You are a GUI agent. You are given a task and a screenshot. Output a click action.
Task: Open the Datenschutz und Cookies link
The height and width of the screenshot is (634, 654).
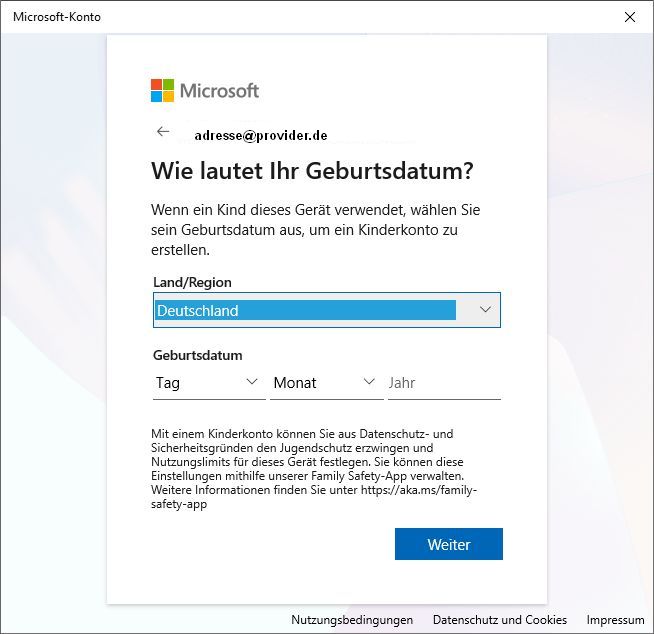(499, 620)
